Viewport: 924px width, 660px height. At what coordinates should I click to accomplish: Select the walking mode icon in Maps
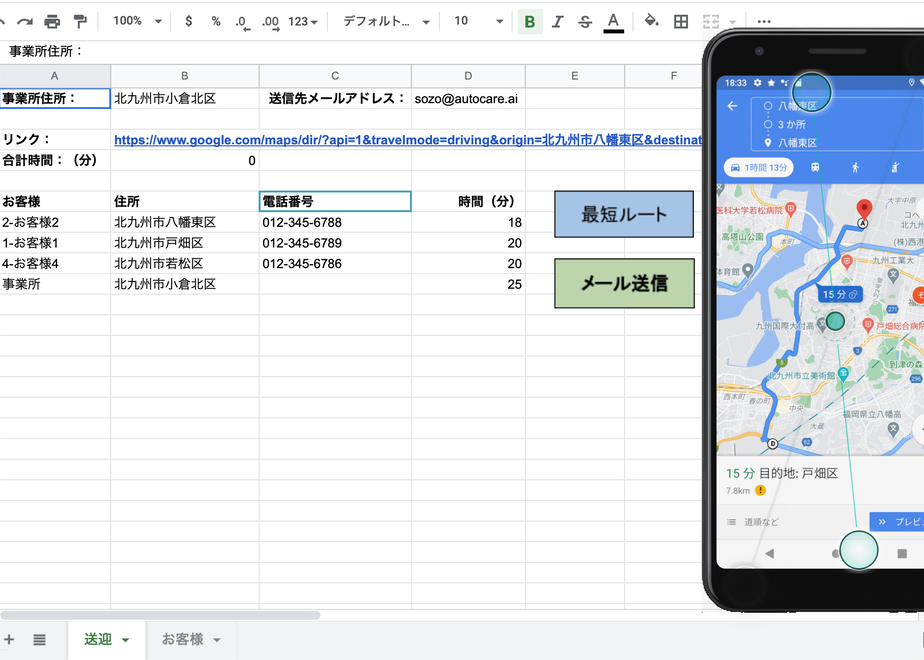855,168
